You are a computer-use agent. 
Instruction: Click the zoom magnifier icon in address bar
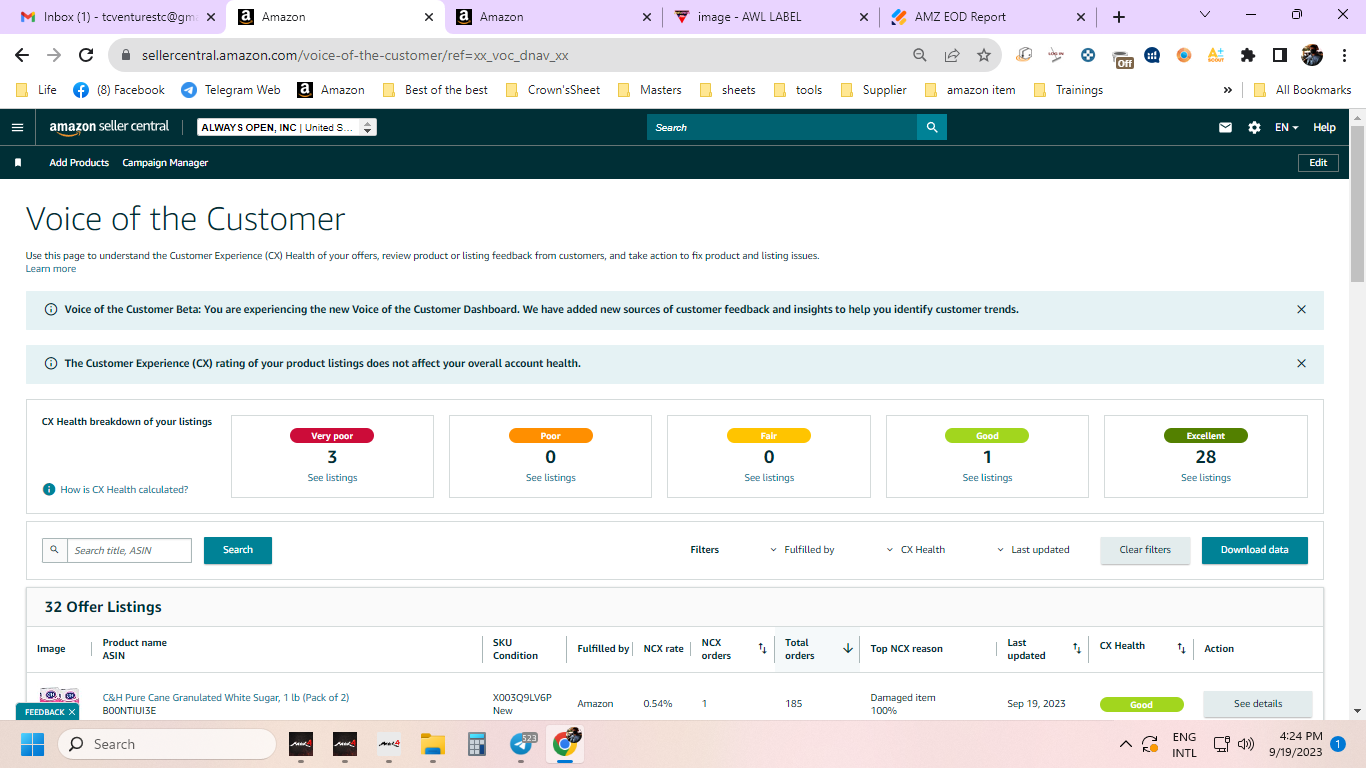pyautogui.click(x=920, y=55)
